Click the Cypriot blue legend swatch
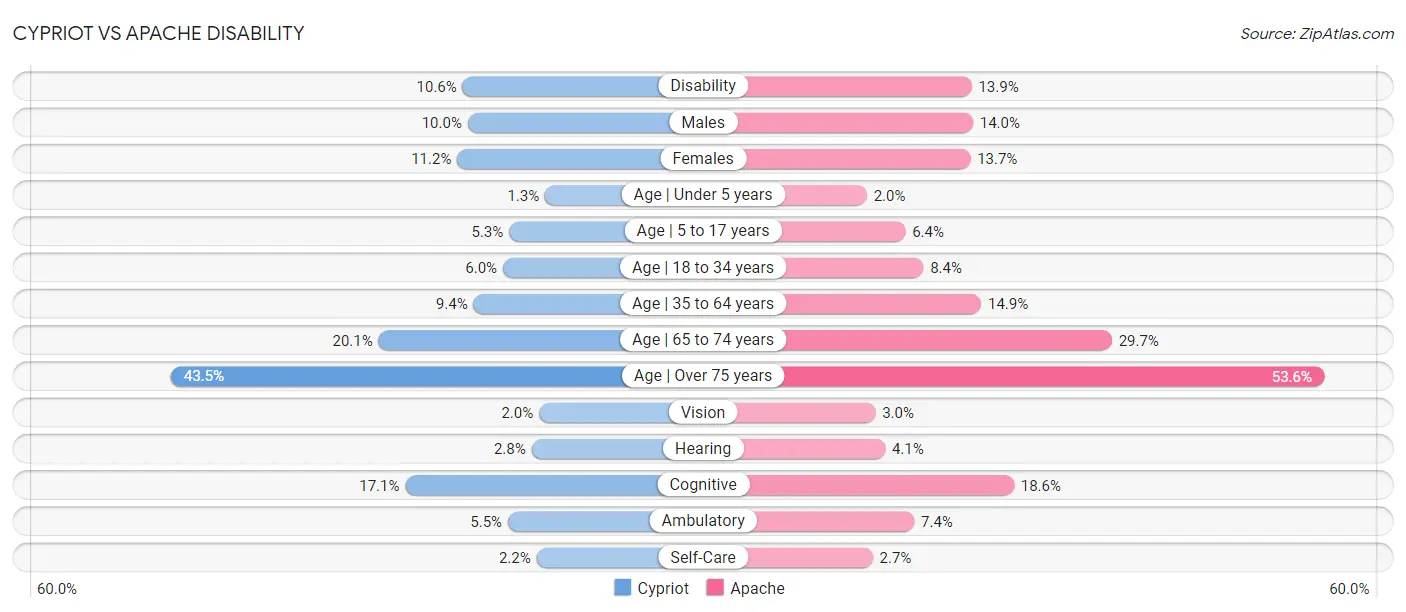 tap(622, 588)
